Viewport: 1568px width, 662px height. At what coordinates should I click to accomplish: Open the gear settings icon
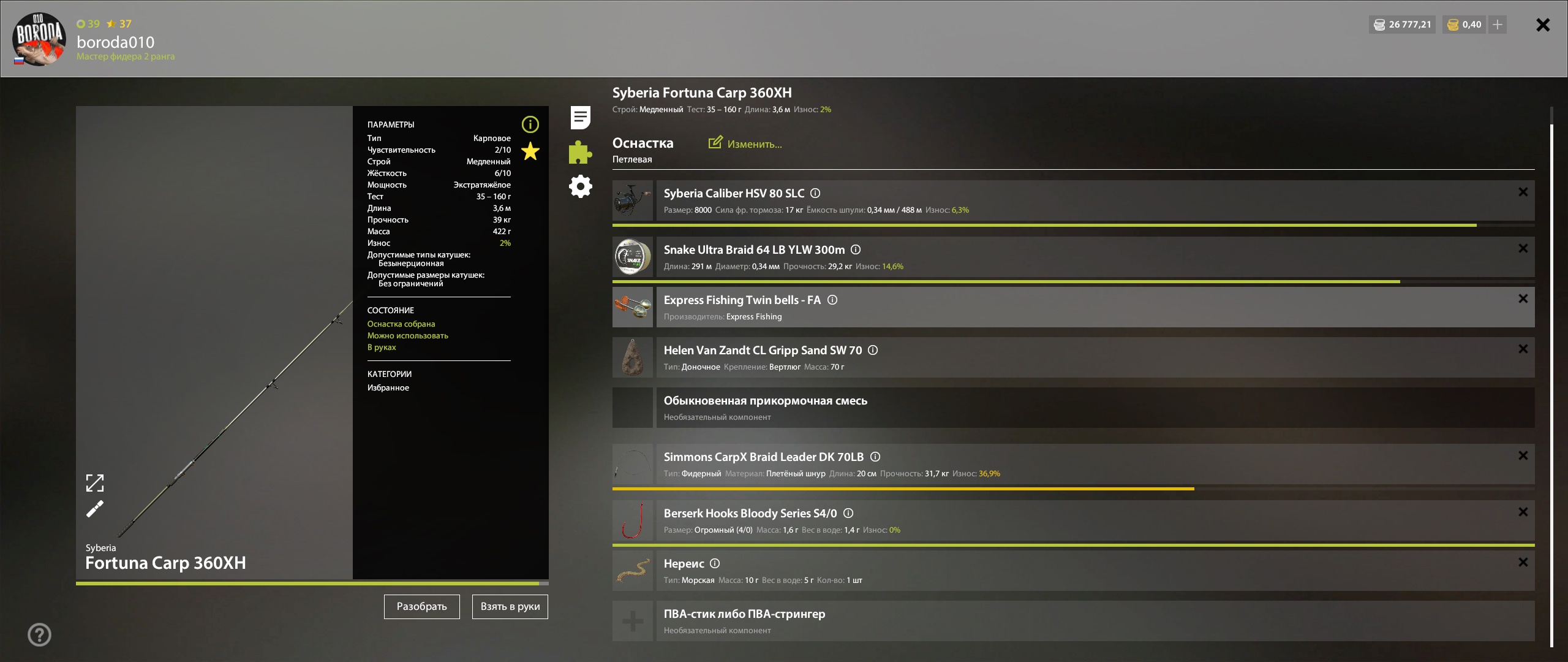point(580,186)
